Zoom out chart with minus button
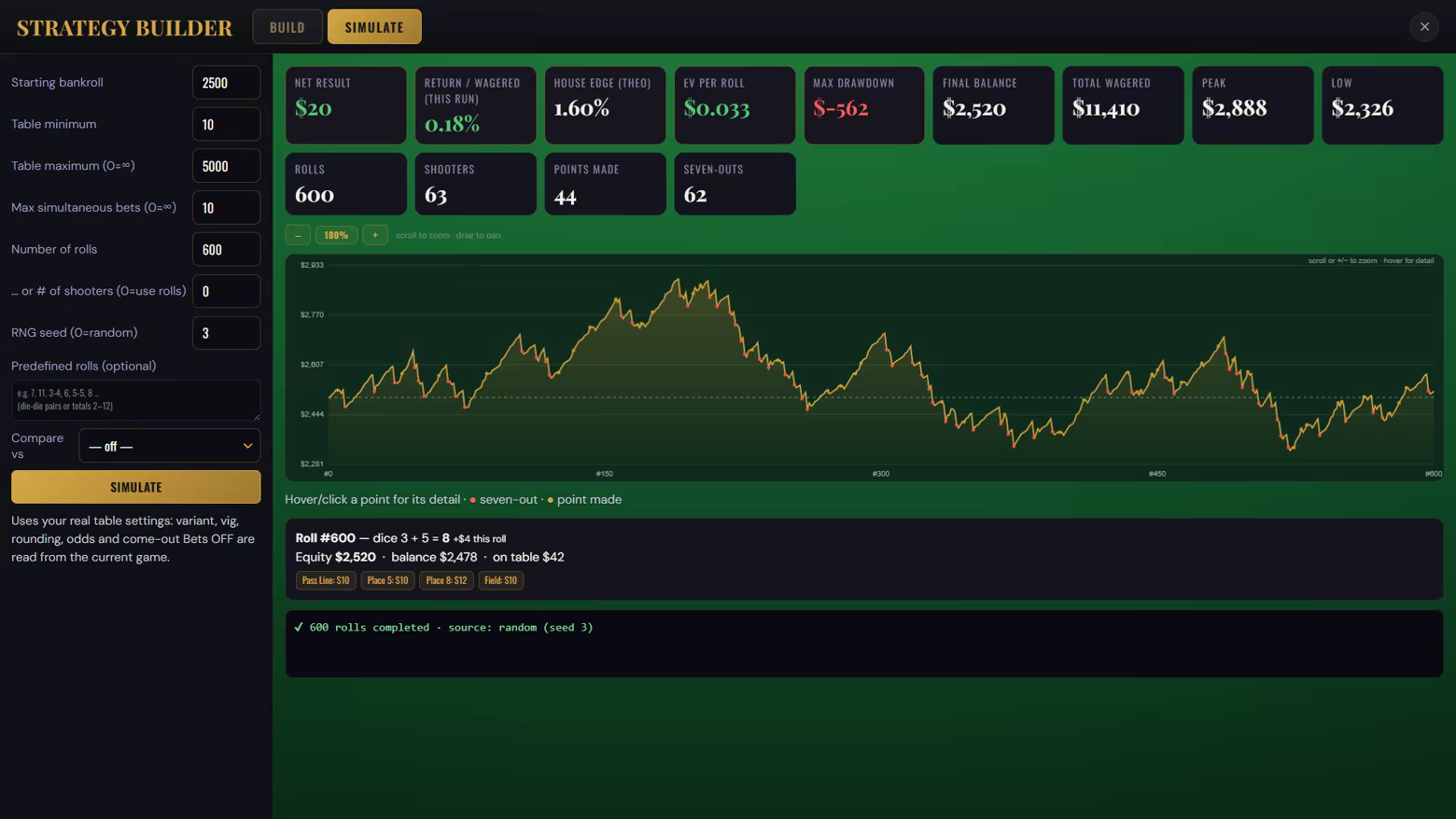This screenshot has width=1456, height=819. 298,235
